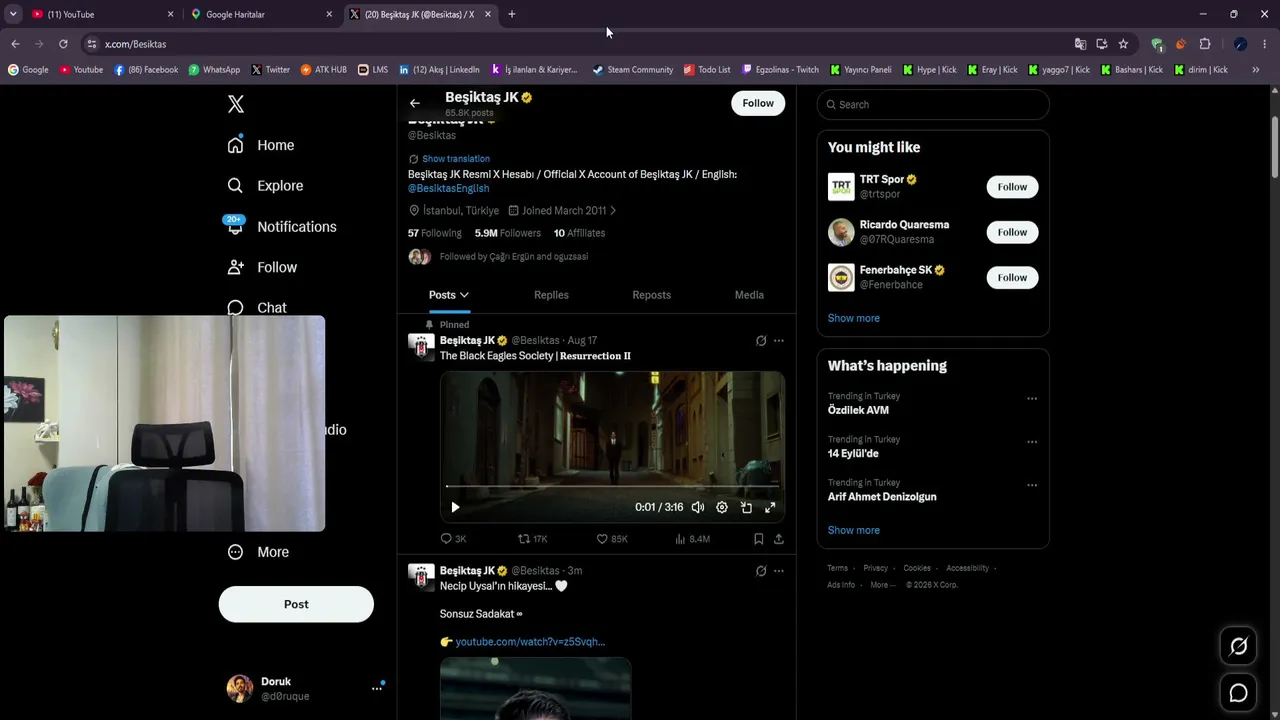Viewport: 1280px width, 720px height.
Task: Open Chat in the X sidebar
Action: 257,308
